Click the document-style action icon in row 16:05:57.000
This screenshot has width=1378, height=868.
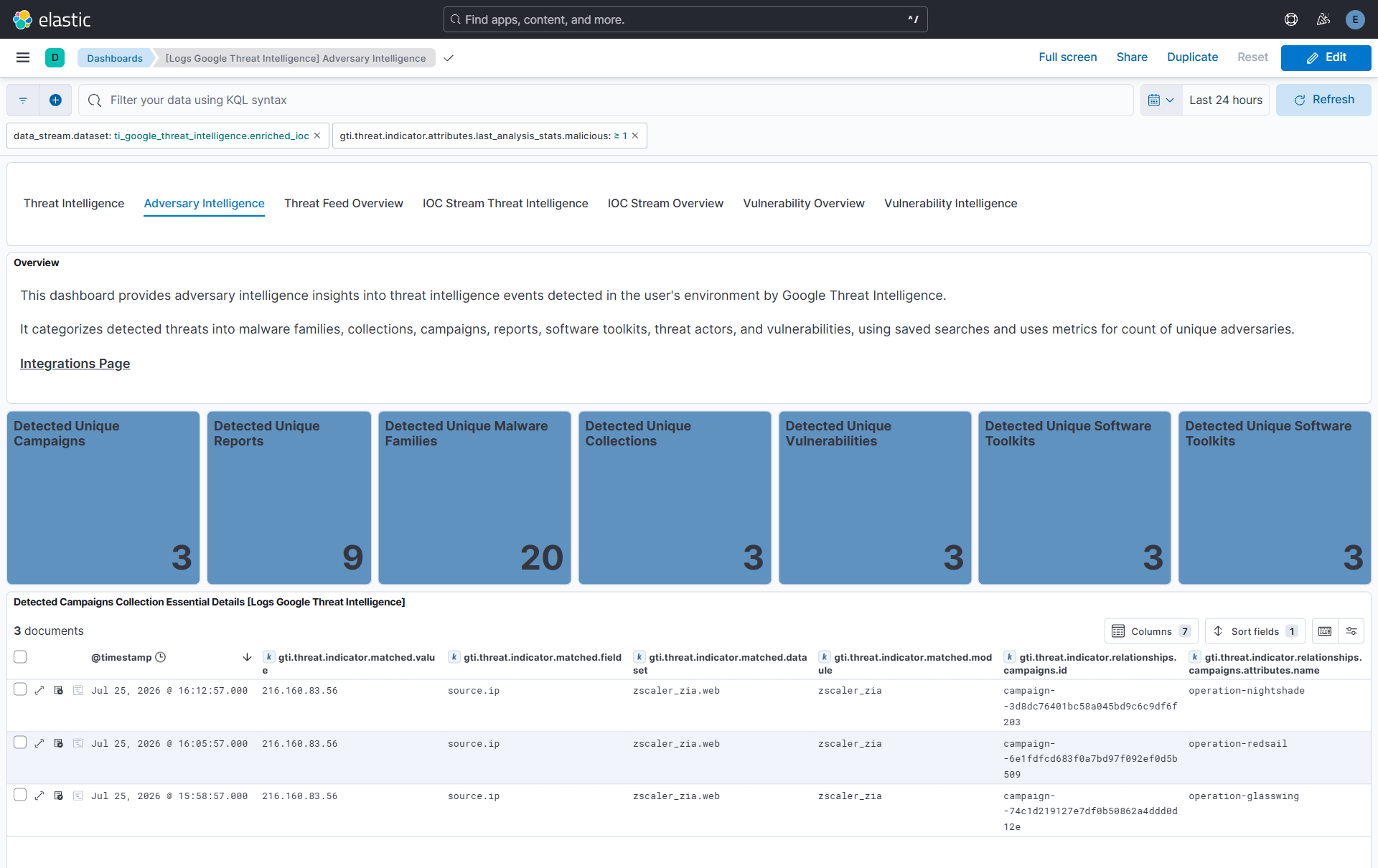[78, 743]
